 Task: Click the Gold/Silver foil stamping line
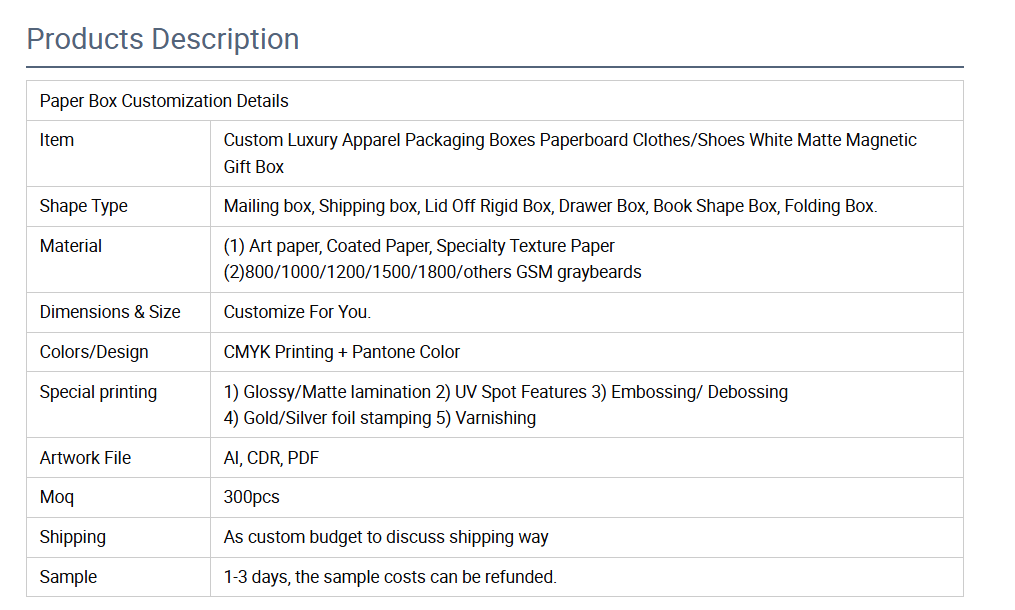(379, 418)
